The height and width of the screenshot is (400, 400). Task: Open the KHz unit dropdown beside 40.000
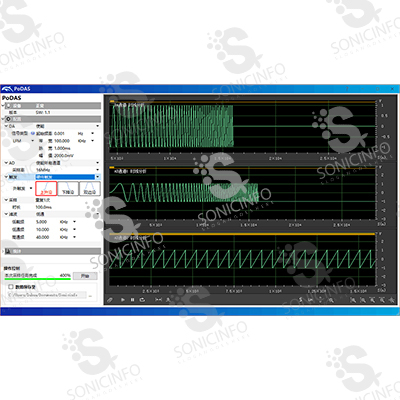pyautogui.click(x=74, y=237)
